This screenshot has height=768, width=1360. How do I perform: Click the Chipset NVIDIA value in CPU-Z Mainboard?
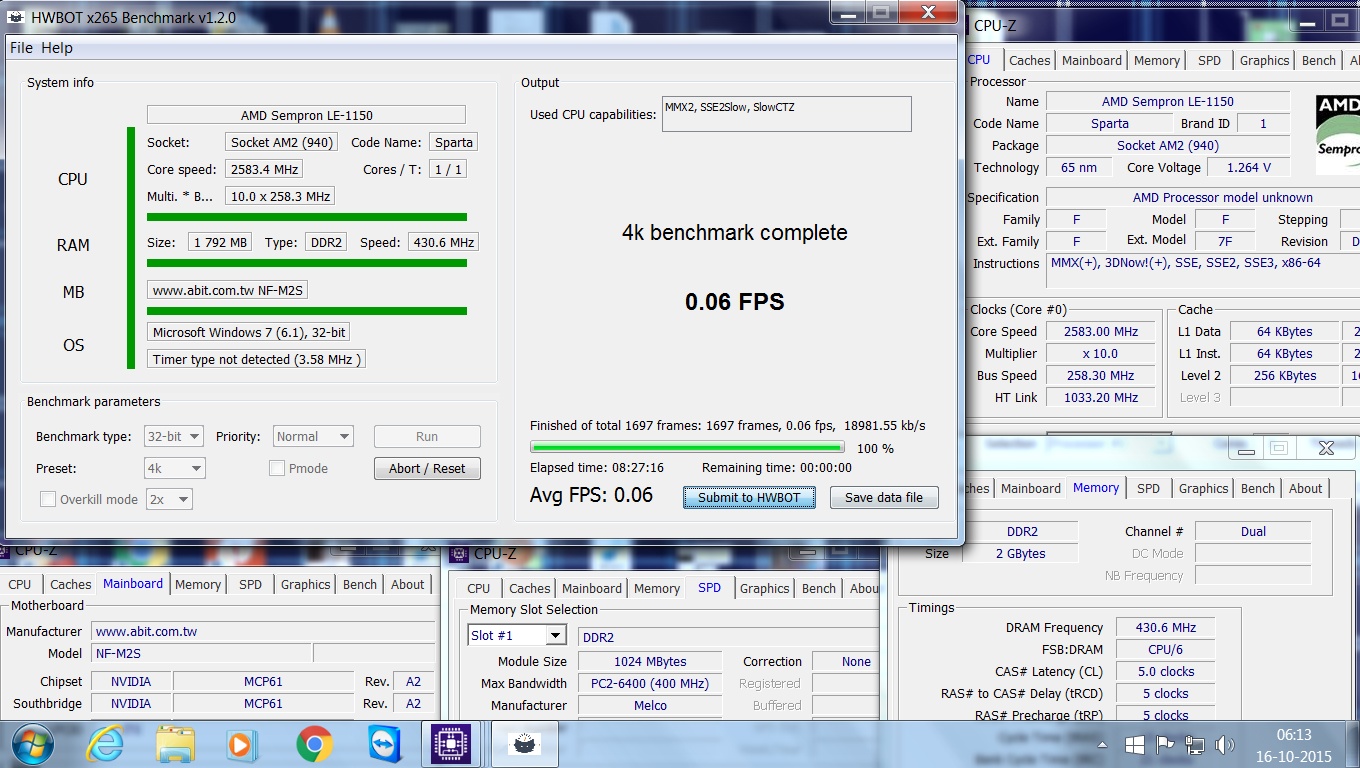coord(131,681)
